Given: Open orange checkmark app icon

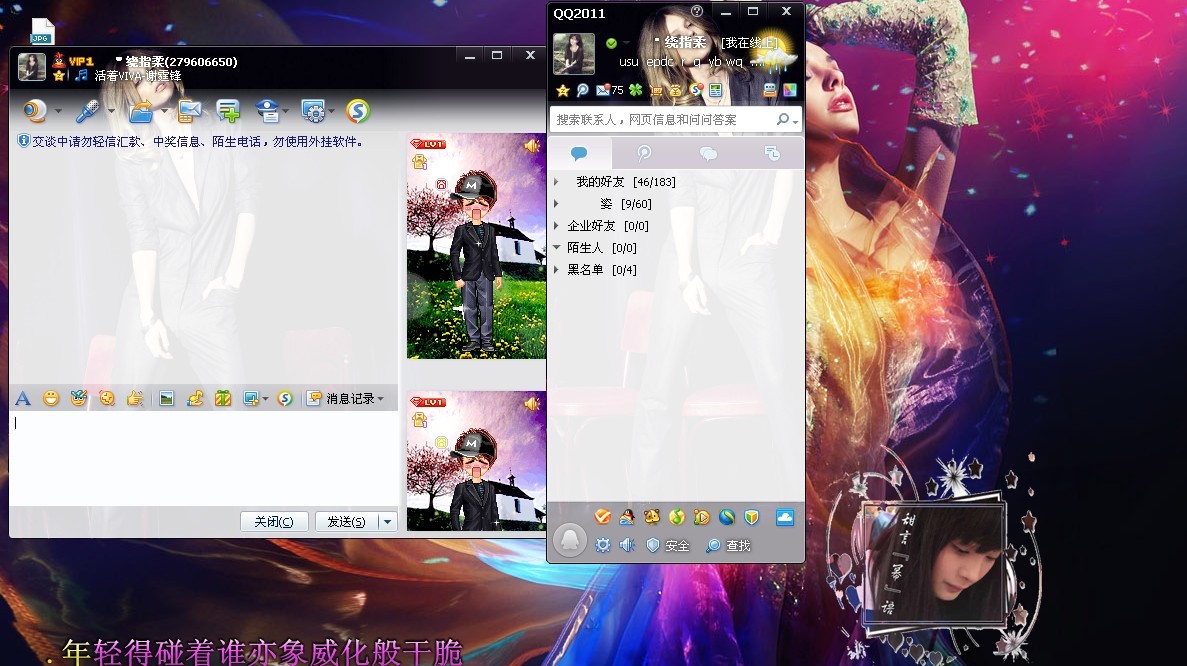Looking at the screenshot, I should [603, 517].
